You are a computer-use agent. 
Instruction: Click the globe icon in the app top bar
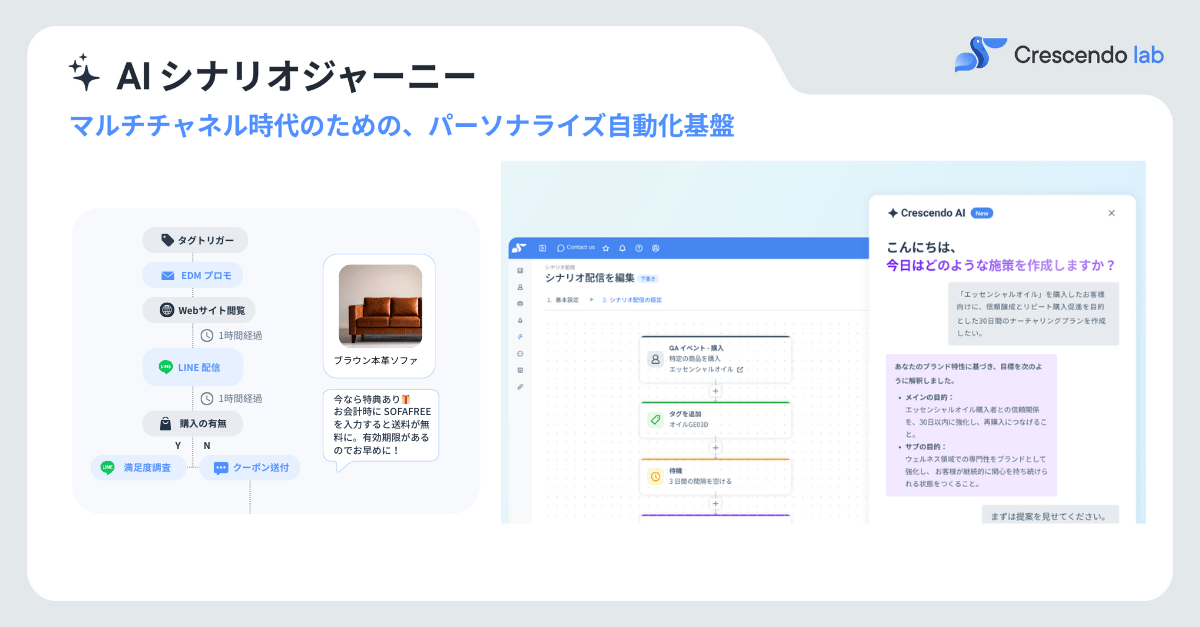[656, 246]
